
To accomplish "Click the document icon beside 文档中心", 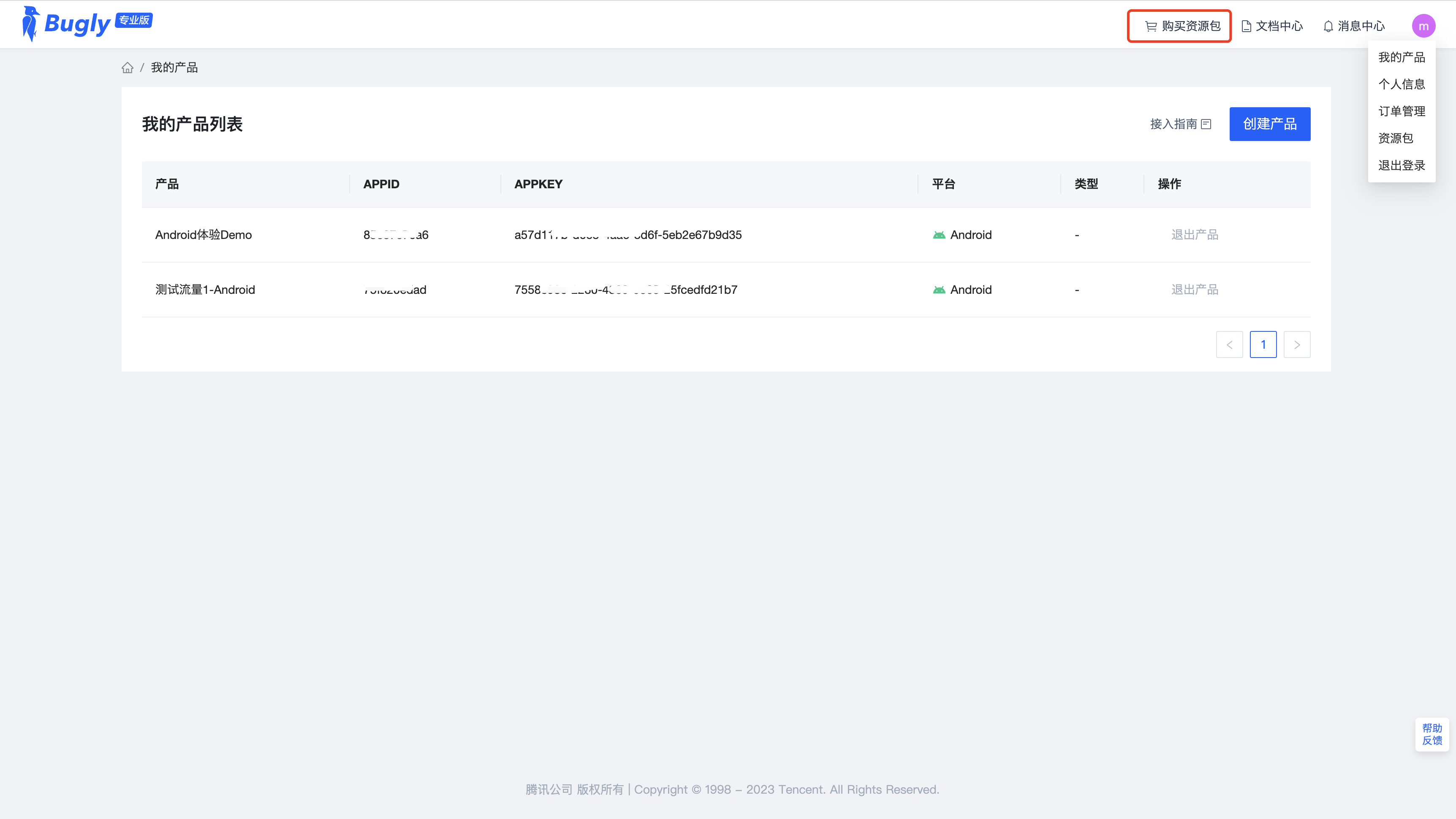I will (x=1246, y=26).
